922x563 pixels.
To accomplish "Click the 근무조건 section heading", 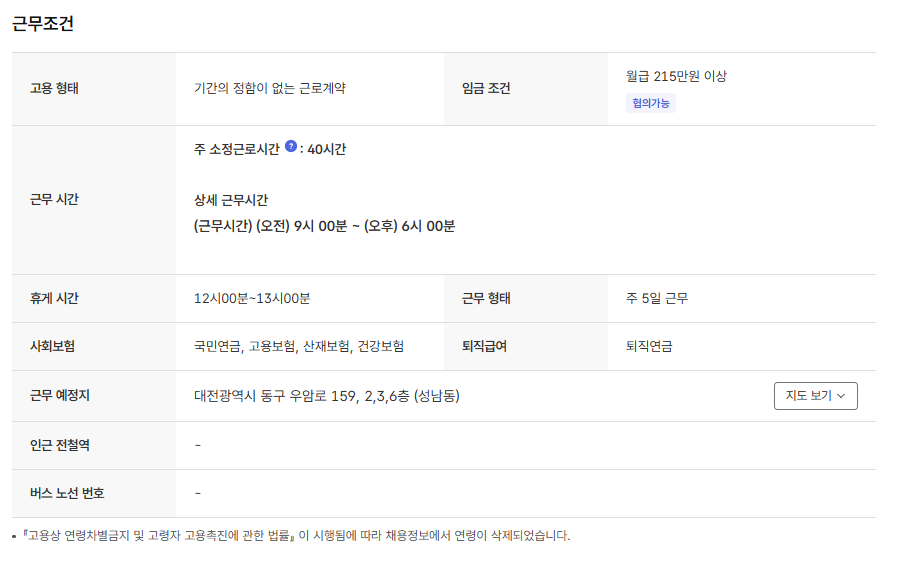I will click(43, 24).
